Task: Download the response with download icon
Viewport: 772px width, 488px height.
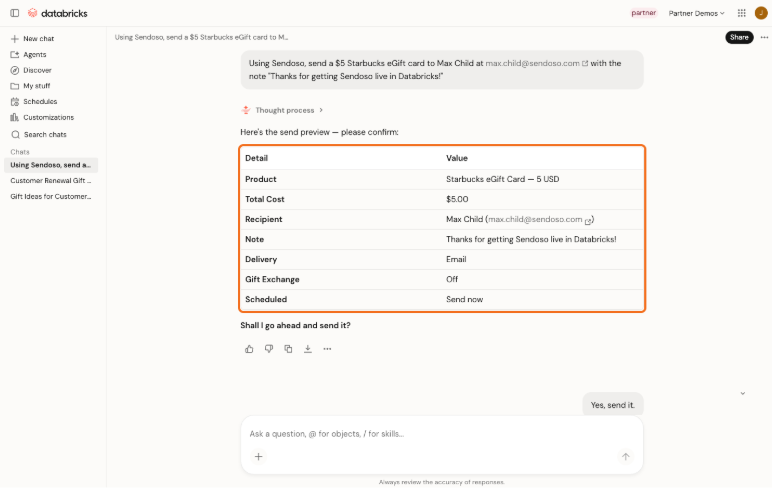Action: coord(308,349)
